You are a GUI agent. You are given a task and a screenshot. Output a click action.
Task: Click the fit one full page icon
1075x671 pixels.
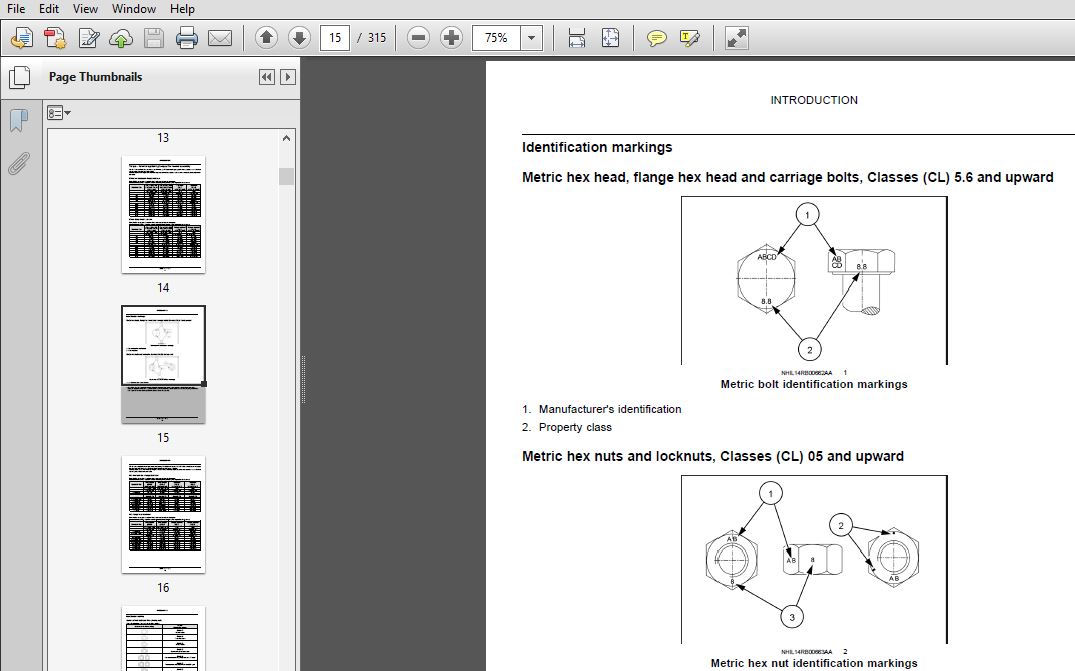coord(610,38)
